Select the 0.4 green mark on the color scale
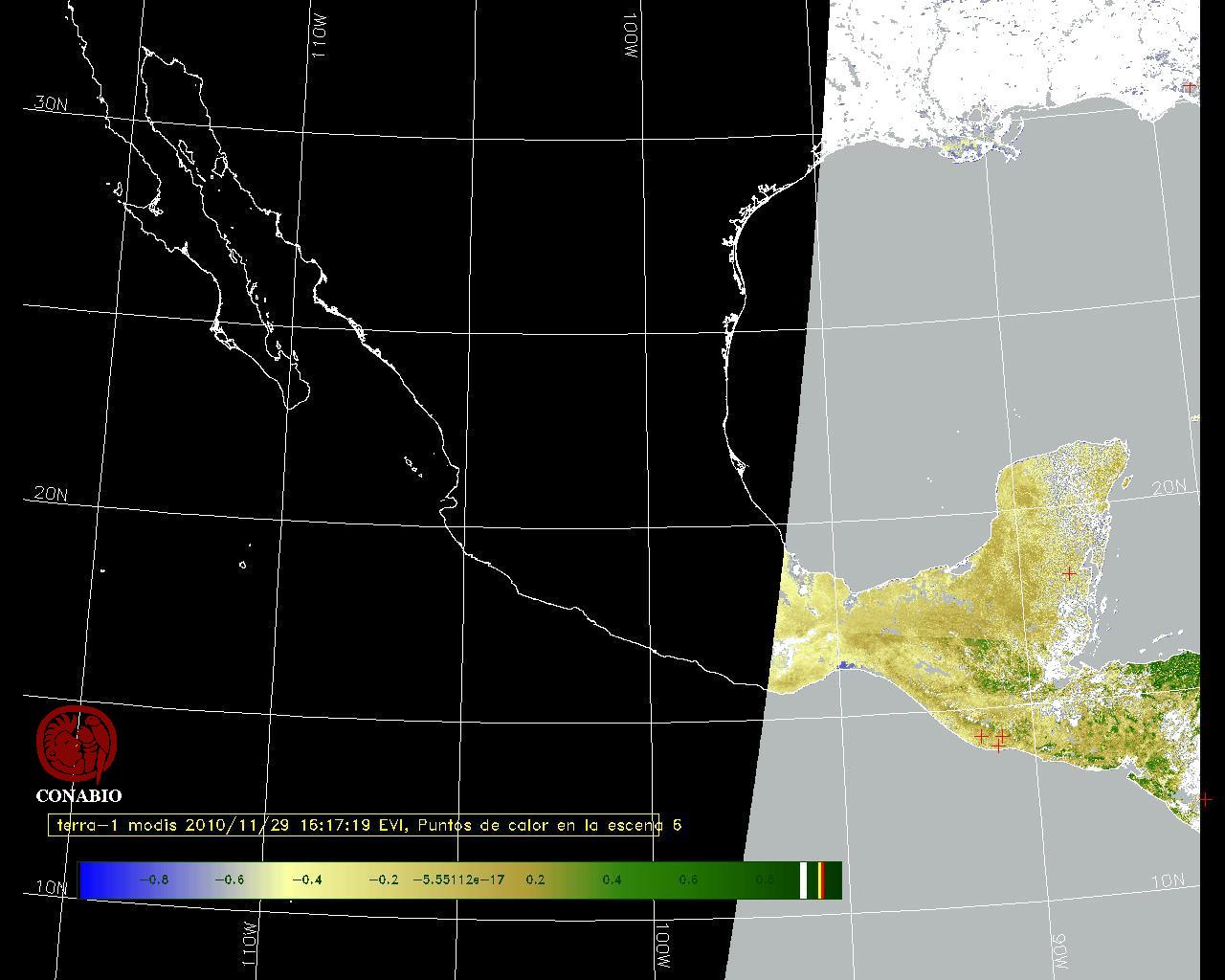The image size is (1225, 980). tap(612, 880)
